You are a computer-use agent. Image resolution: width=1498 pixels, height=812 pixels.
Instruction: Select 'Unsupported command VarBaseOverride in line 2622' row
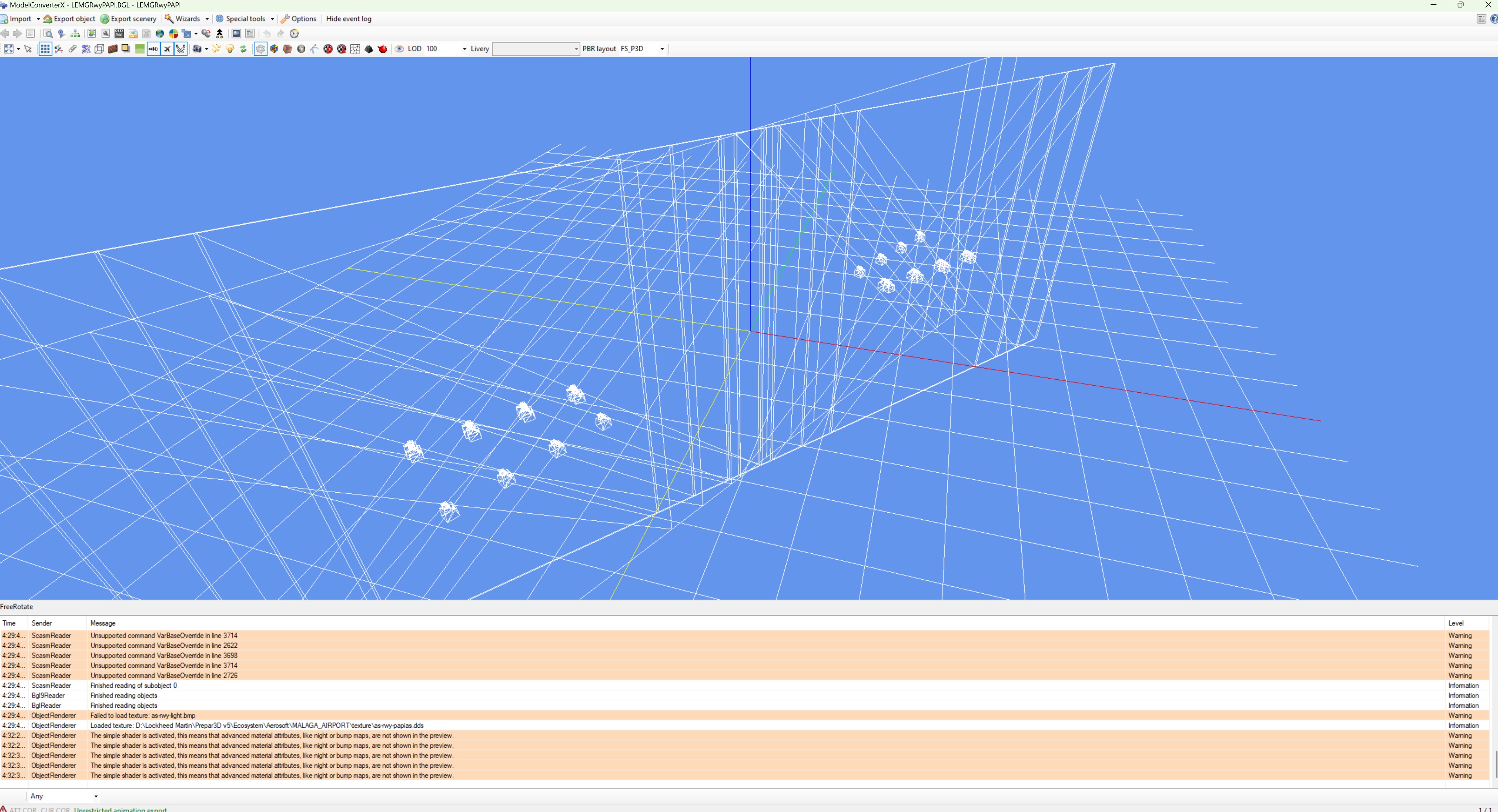(x=744, y=645)
